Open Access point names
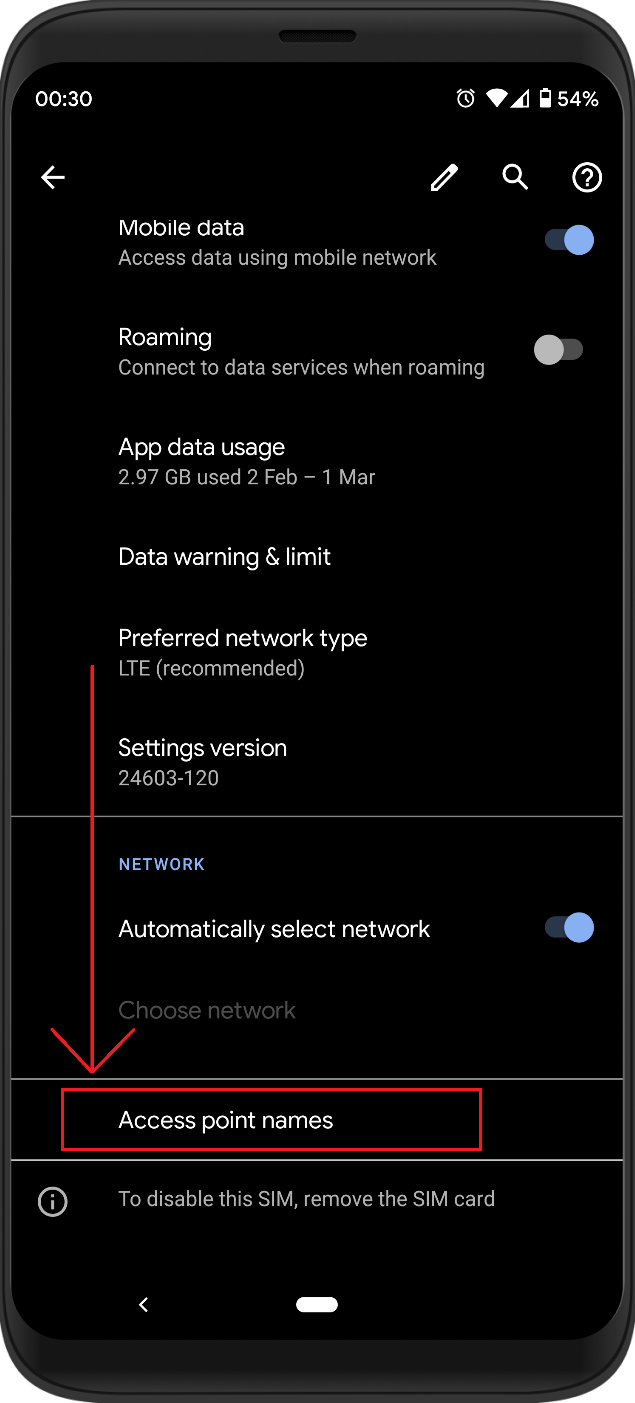This screenshot has height=1403, width=635. 226,1121
